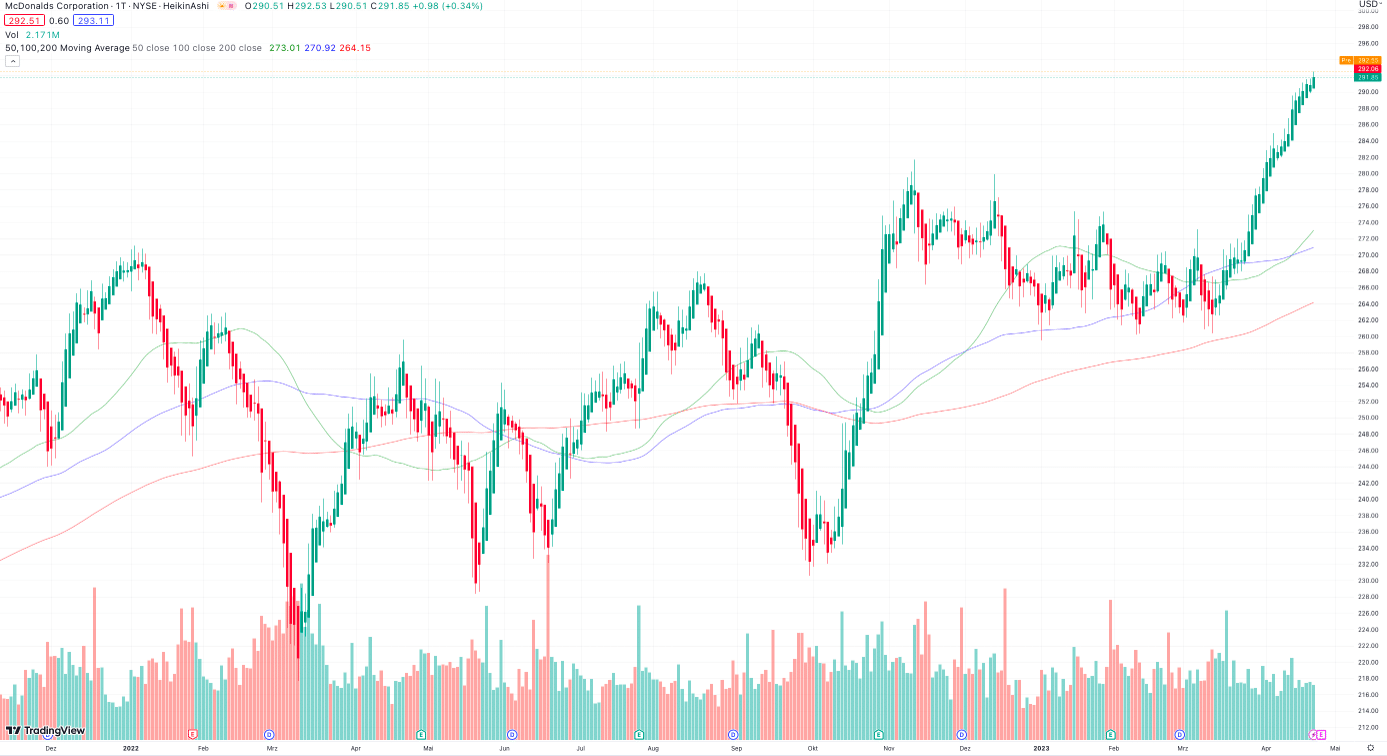Click the 296.00 price scale label
The width and height of the screenshot is (1387, 756).
tap(1368, 43)
